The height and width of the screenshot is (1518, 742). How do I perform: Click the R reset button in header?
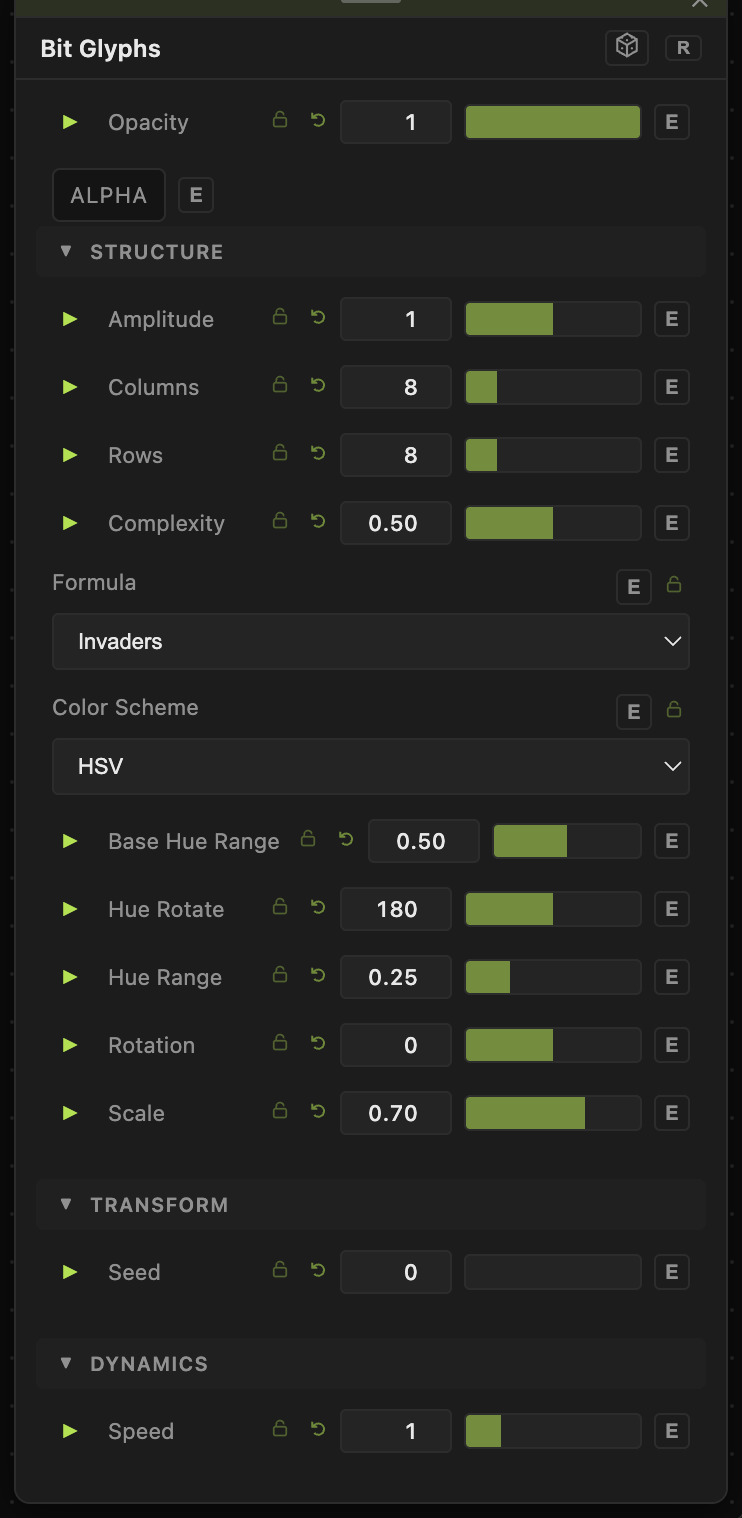pos(683,47)
